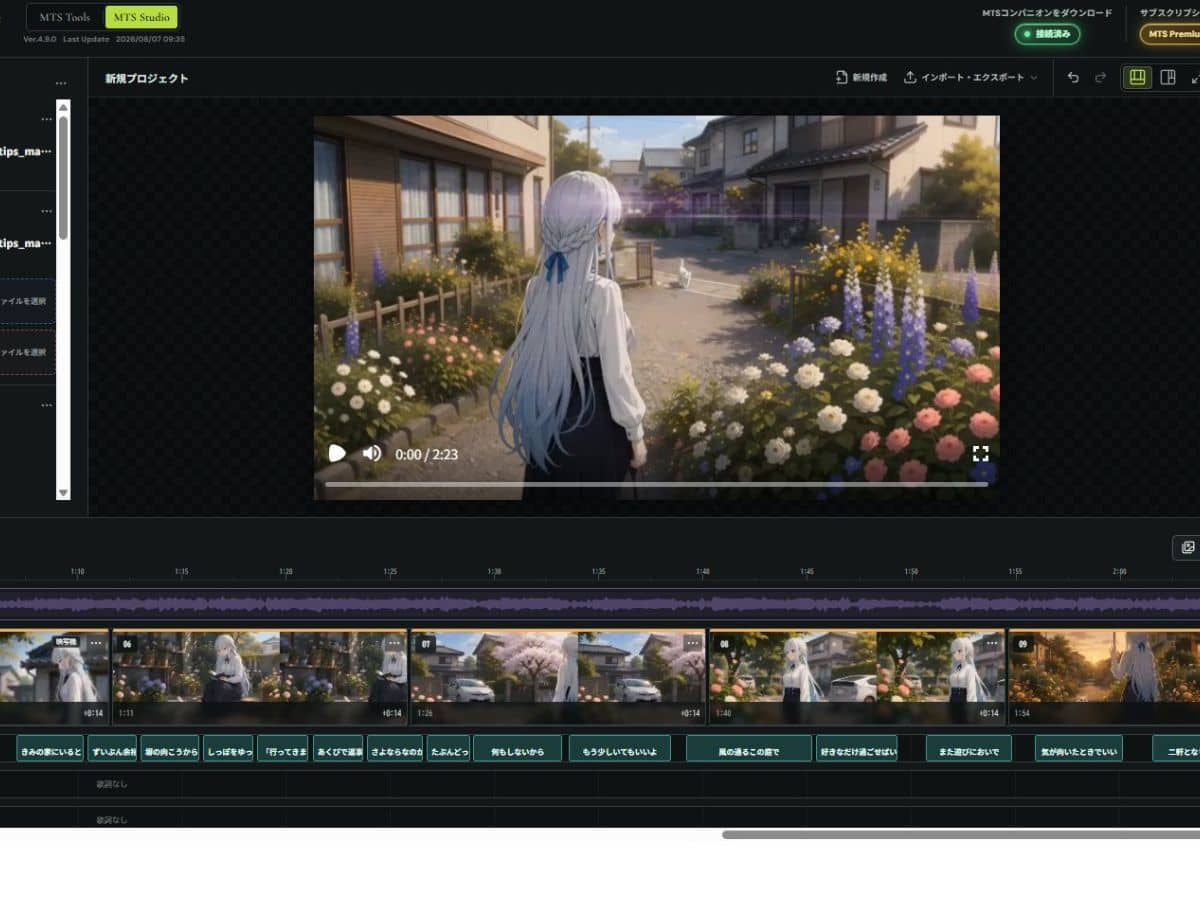Open the options menu on scene 06
This screenshot has width=1200, height=900.
[x=393, y=644]
